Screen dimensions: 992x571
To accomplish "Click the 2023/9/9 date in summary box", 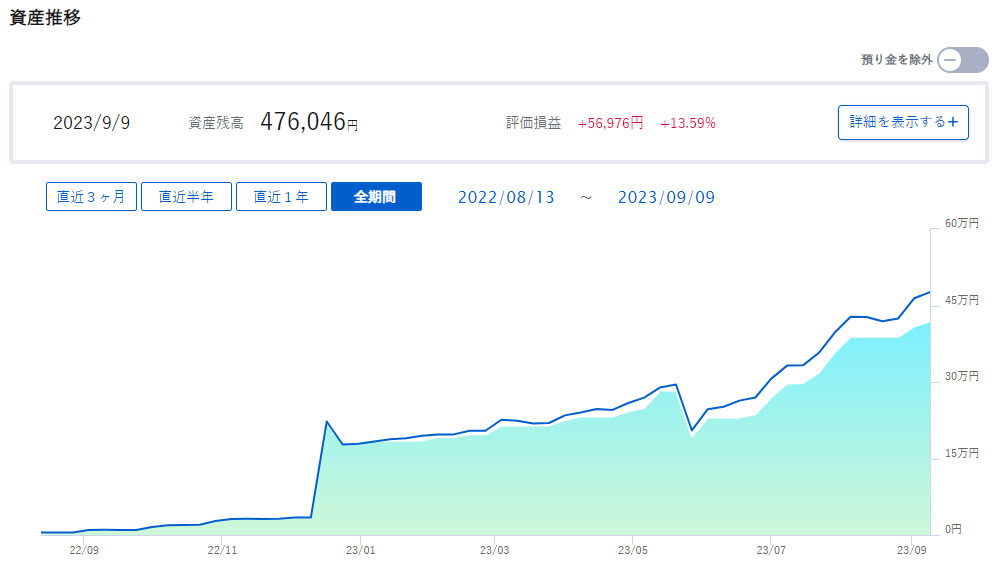I will tap(91, 123).
